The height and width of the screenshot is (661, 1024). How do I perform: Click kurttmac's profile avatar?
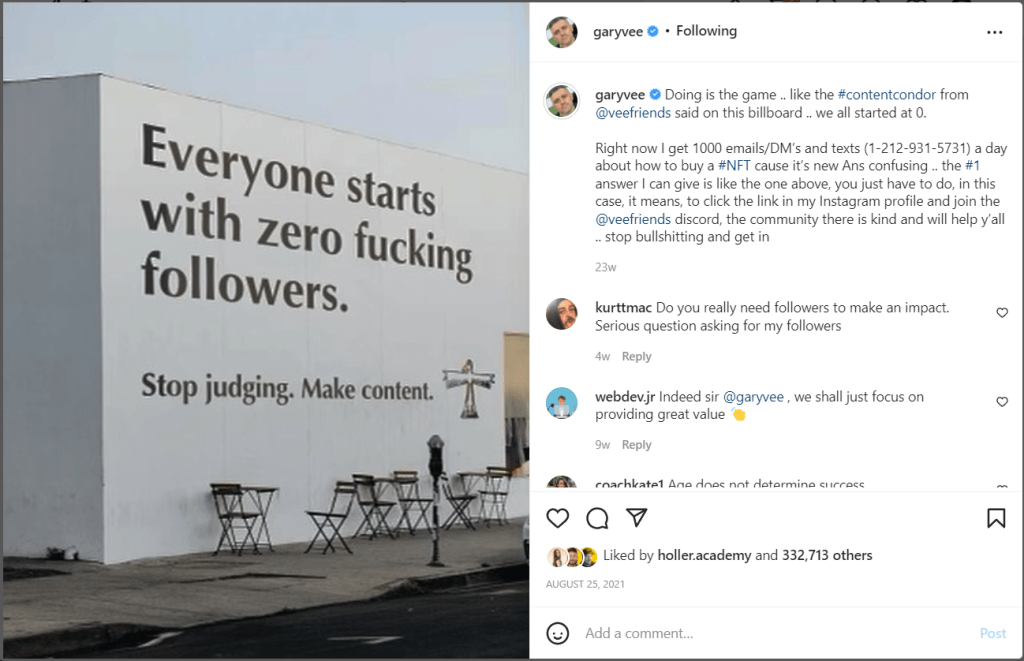tap(562, 314)
